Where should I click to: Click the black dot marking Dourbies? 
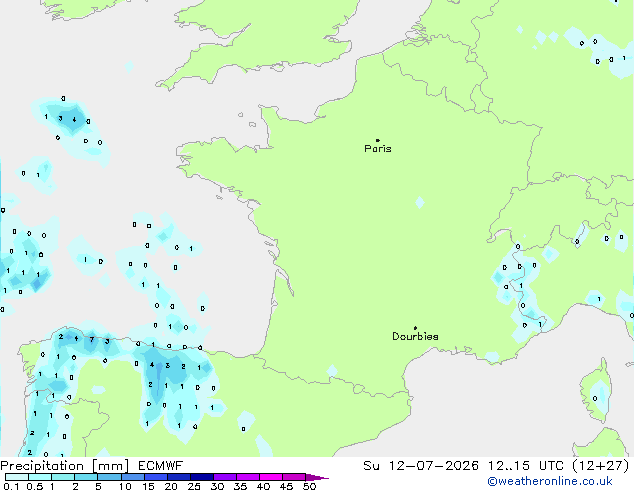point(415,328)
